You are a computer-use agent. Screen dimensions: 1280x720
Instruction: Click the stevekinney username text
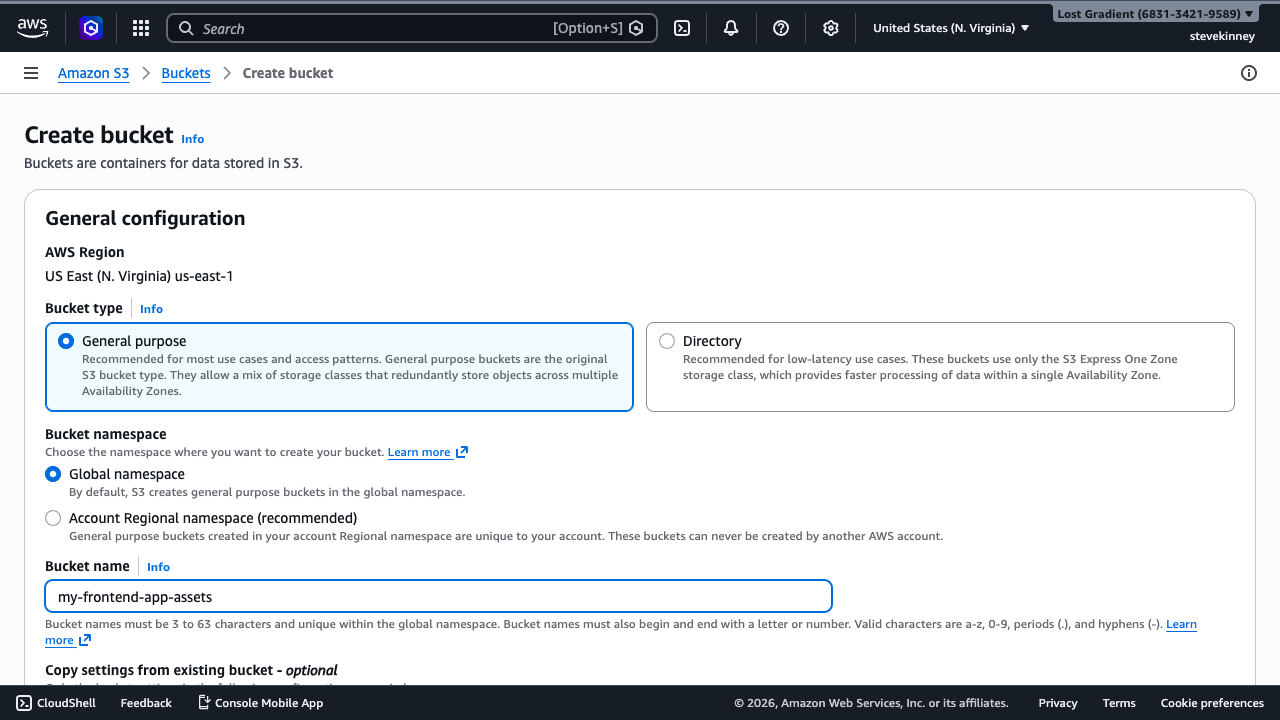coord(1222,36)
